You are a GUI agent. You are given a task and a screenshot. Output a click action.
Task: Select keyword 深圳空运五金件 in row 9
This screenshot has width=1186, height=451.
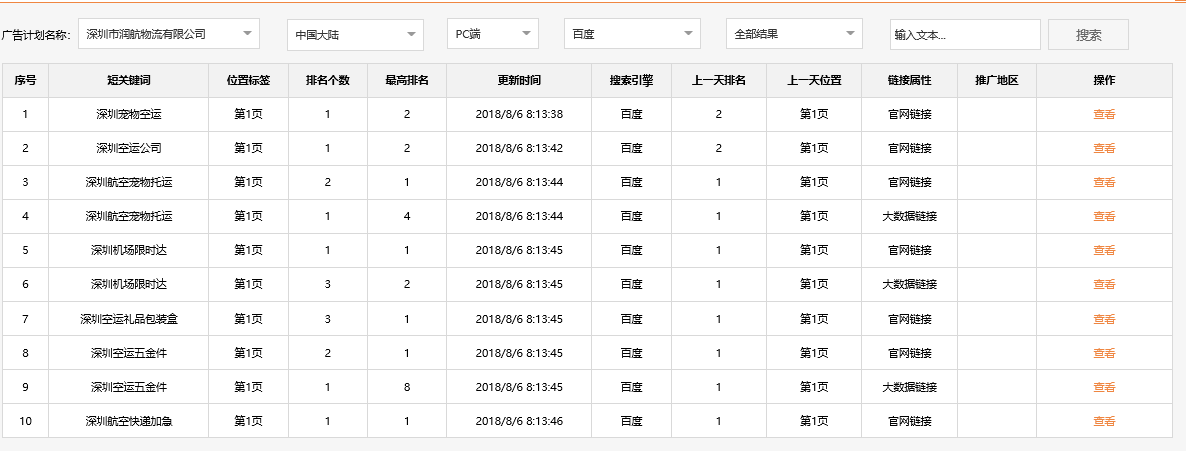pyautogui.click(x=129, y=387)
